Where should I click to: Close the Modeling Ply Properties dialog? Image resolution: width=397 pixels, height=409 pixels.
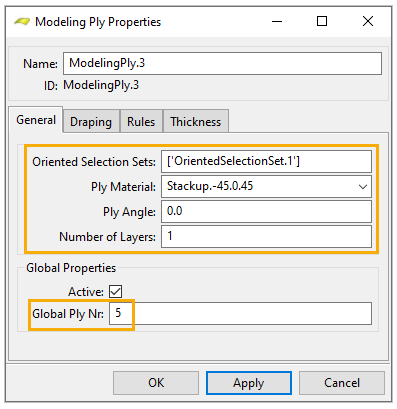[x=368, y=22]
